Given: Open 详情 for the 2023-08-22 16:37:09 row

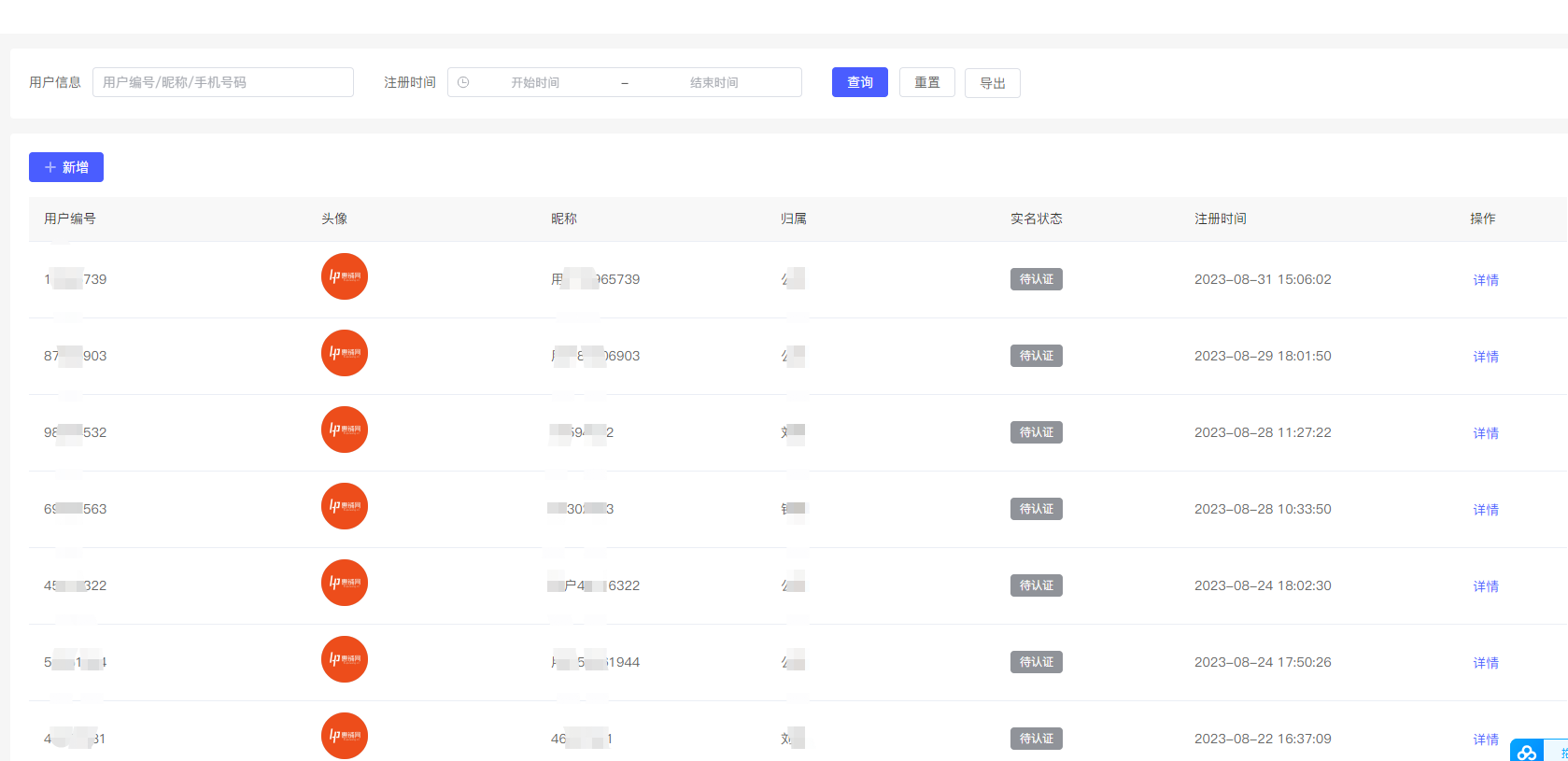Looking at the screenshot, I should [1486, 740].
